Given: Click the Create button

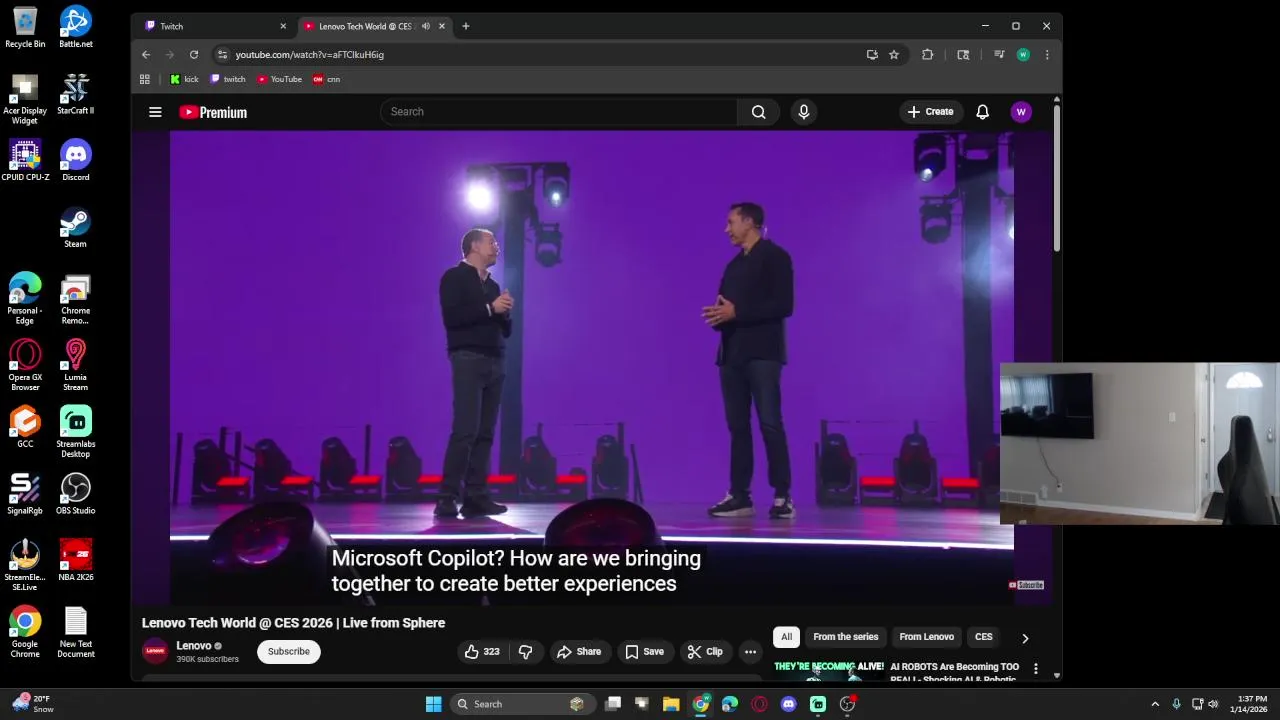Looking at the screenshot, I should pyautogui.click(x=930, y=112).
